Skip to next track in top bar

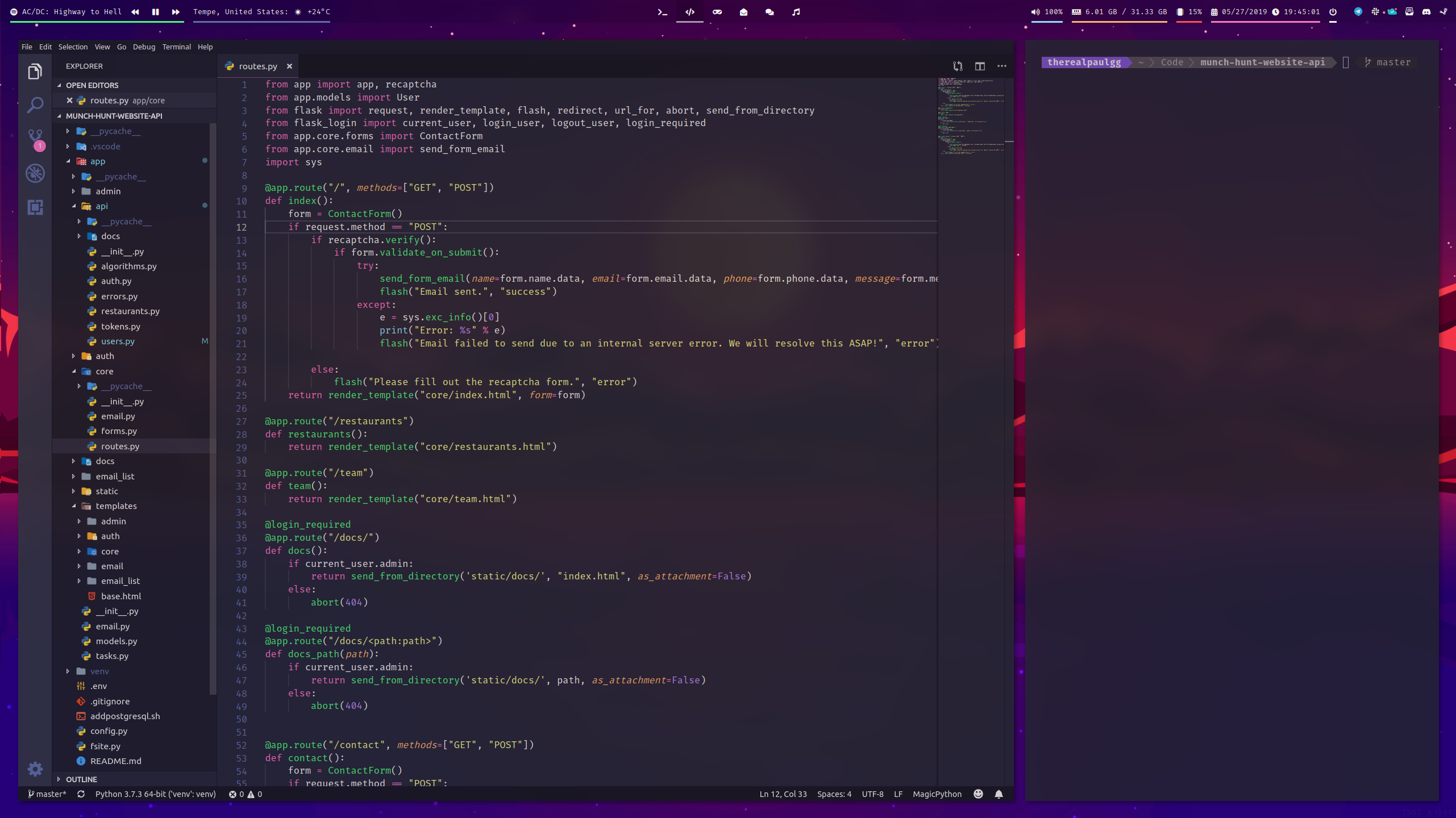[x=176, y=12]
